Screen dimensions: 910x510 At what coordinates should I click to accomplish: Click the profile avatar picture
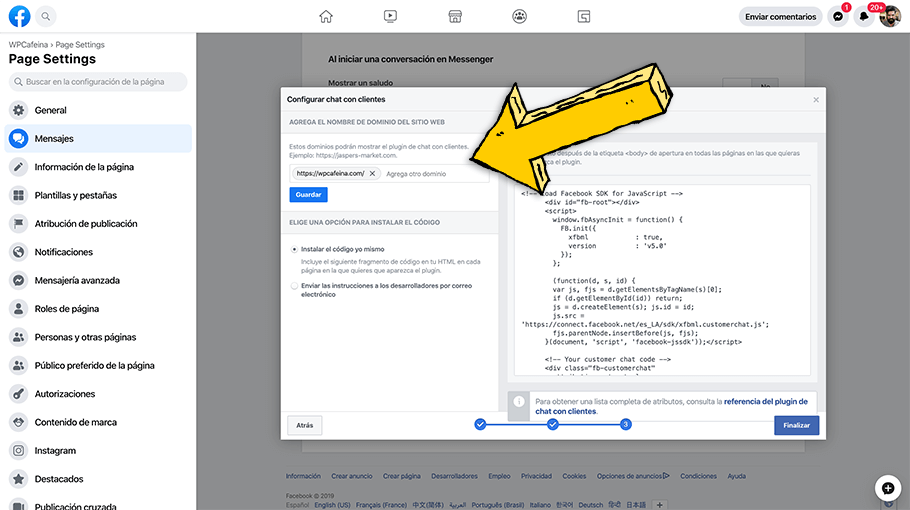[x=890, y=16]
